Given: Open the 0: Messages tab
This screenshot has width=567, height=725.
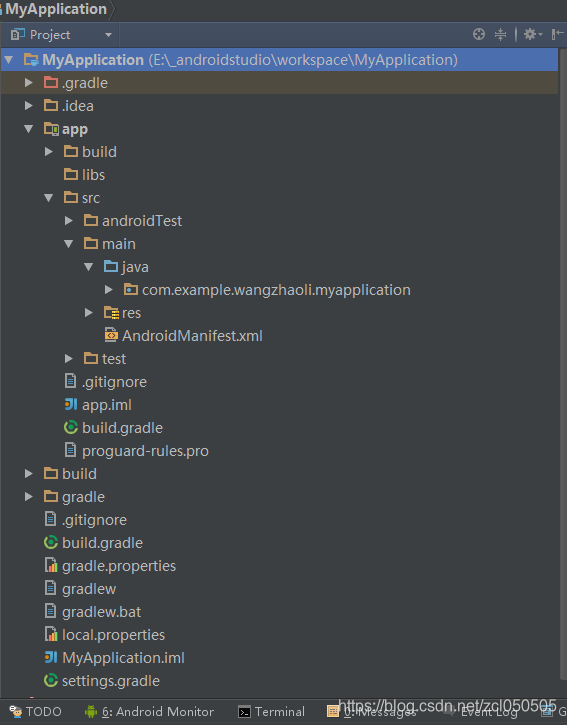Looking at the screenshot, I should tap(372, 712).
